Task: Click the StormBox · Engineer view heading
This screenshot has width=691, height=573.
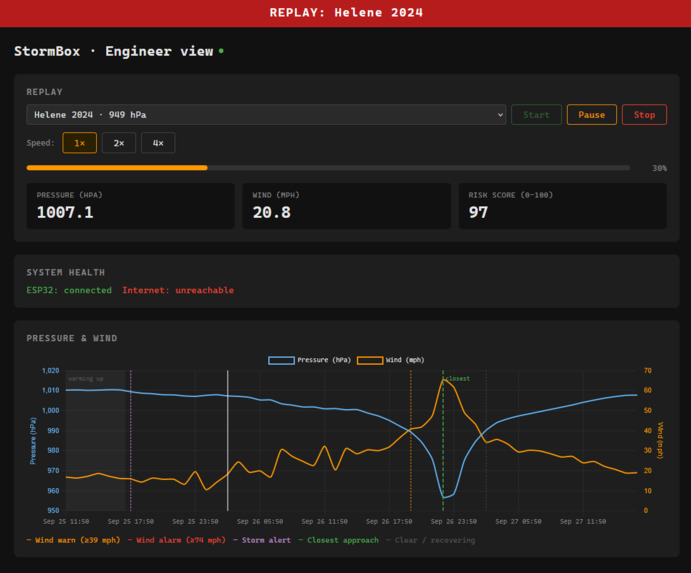Action: (114, 51)
